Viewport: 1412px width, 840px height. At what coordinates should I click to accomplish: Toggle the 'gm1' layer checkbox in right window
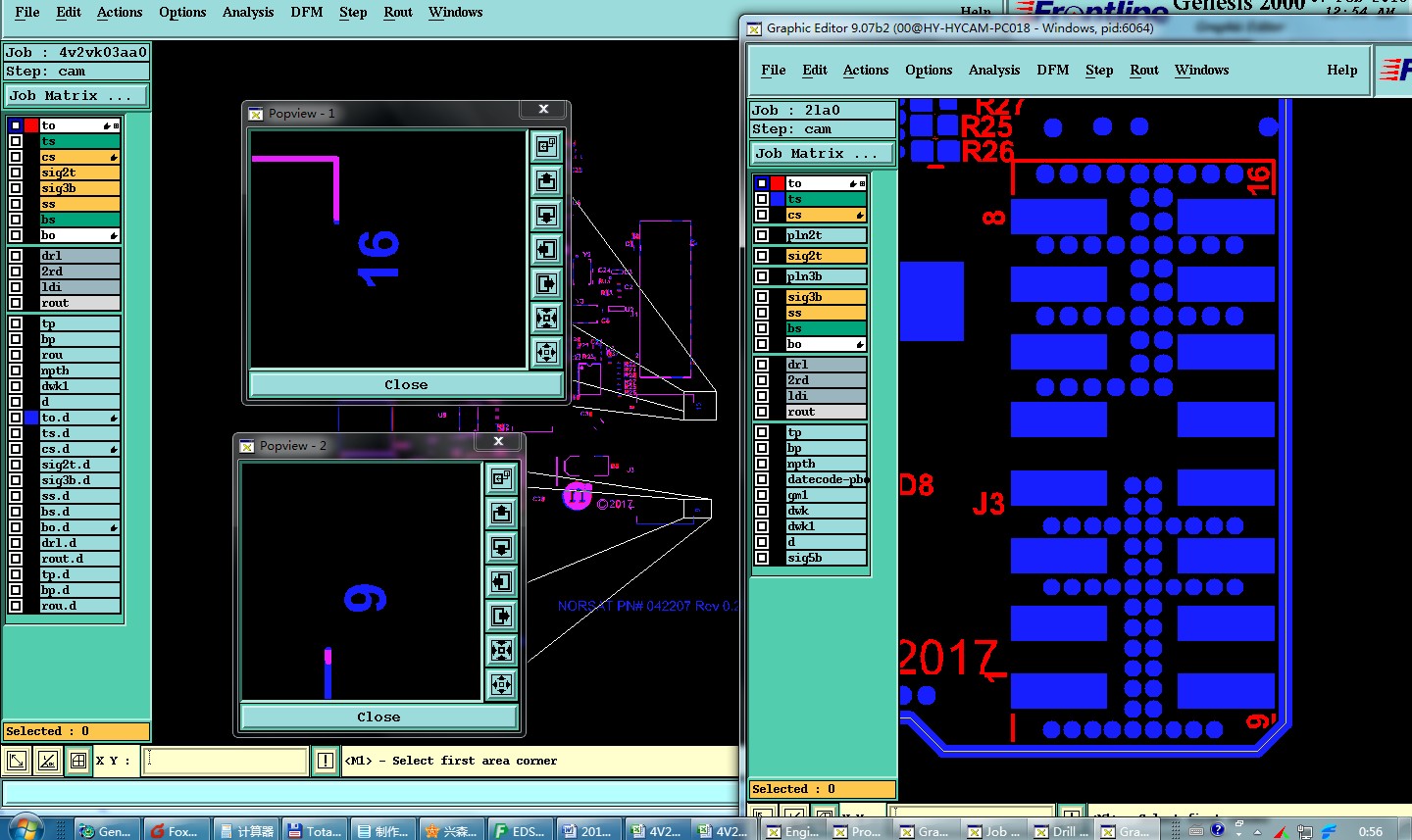coord(762,495)
